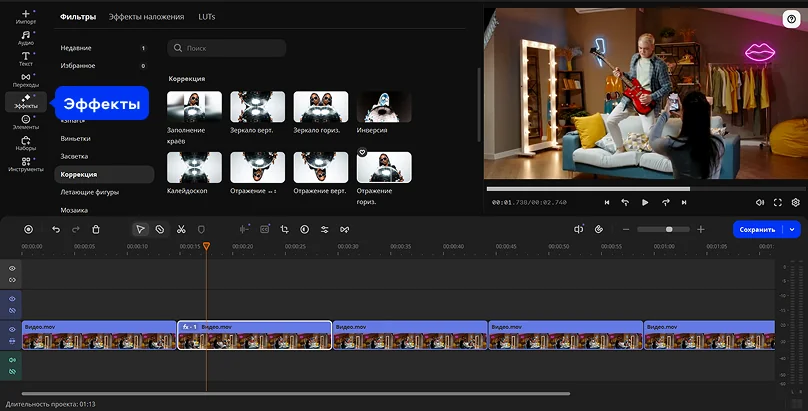Screen dimensions: 808x411
Task: Click the preview playback progress bar
Action: pos(644,189)
